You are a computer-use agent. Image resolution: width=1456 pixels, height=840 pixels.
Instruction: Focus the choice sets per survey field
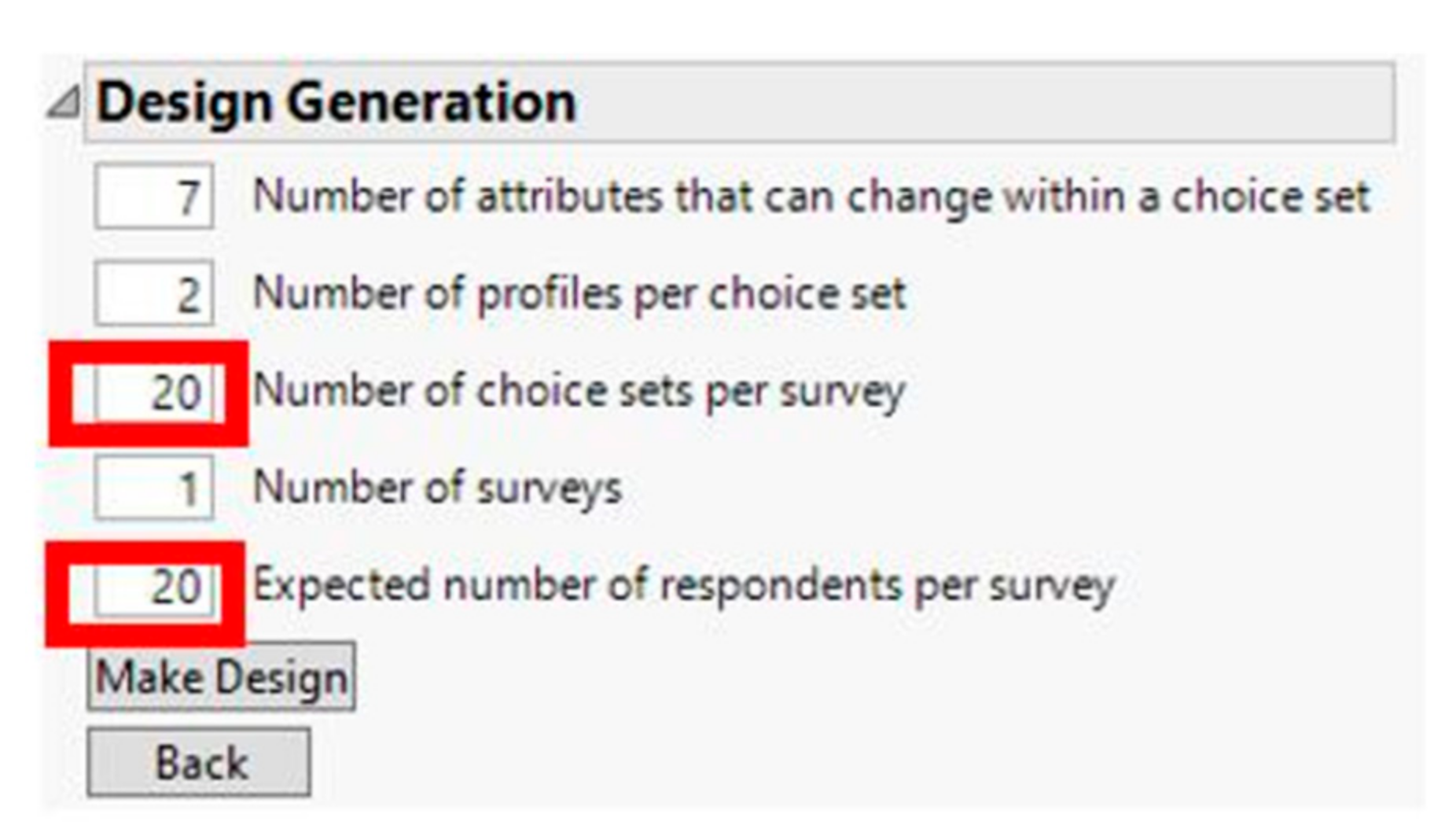(x=153, y=392)
